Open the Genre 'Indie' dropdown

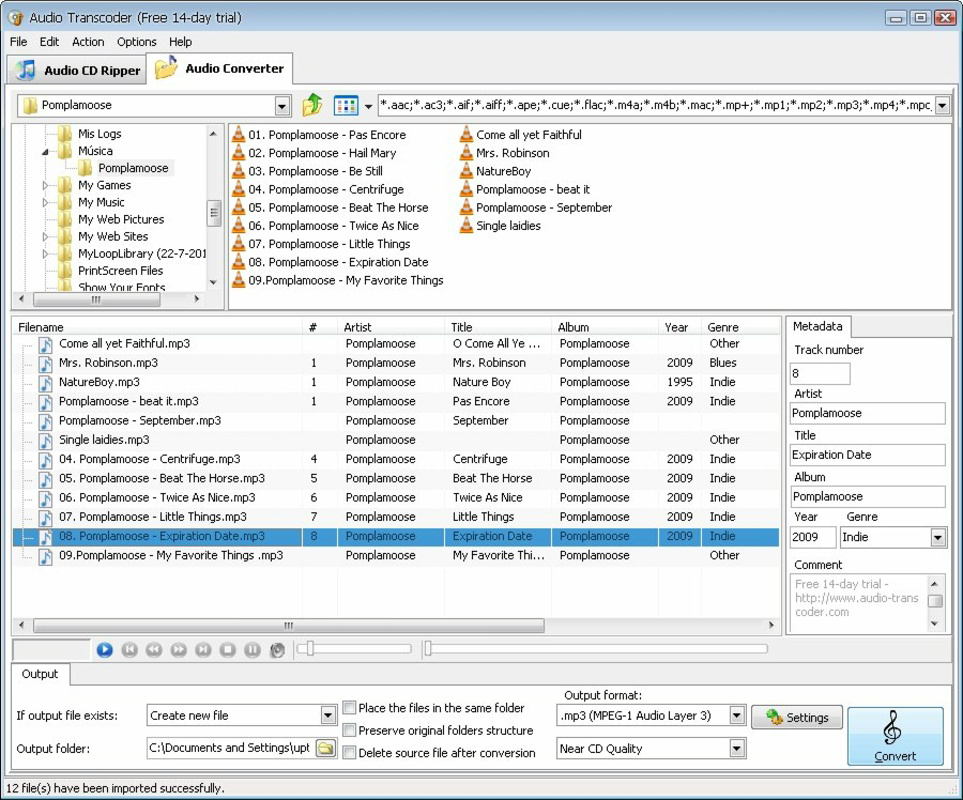pyautogui.click(x=938, y=538)
